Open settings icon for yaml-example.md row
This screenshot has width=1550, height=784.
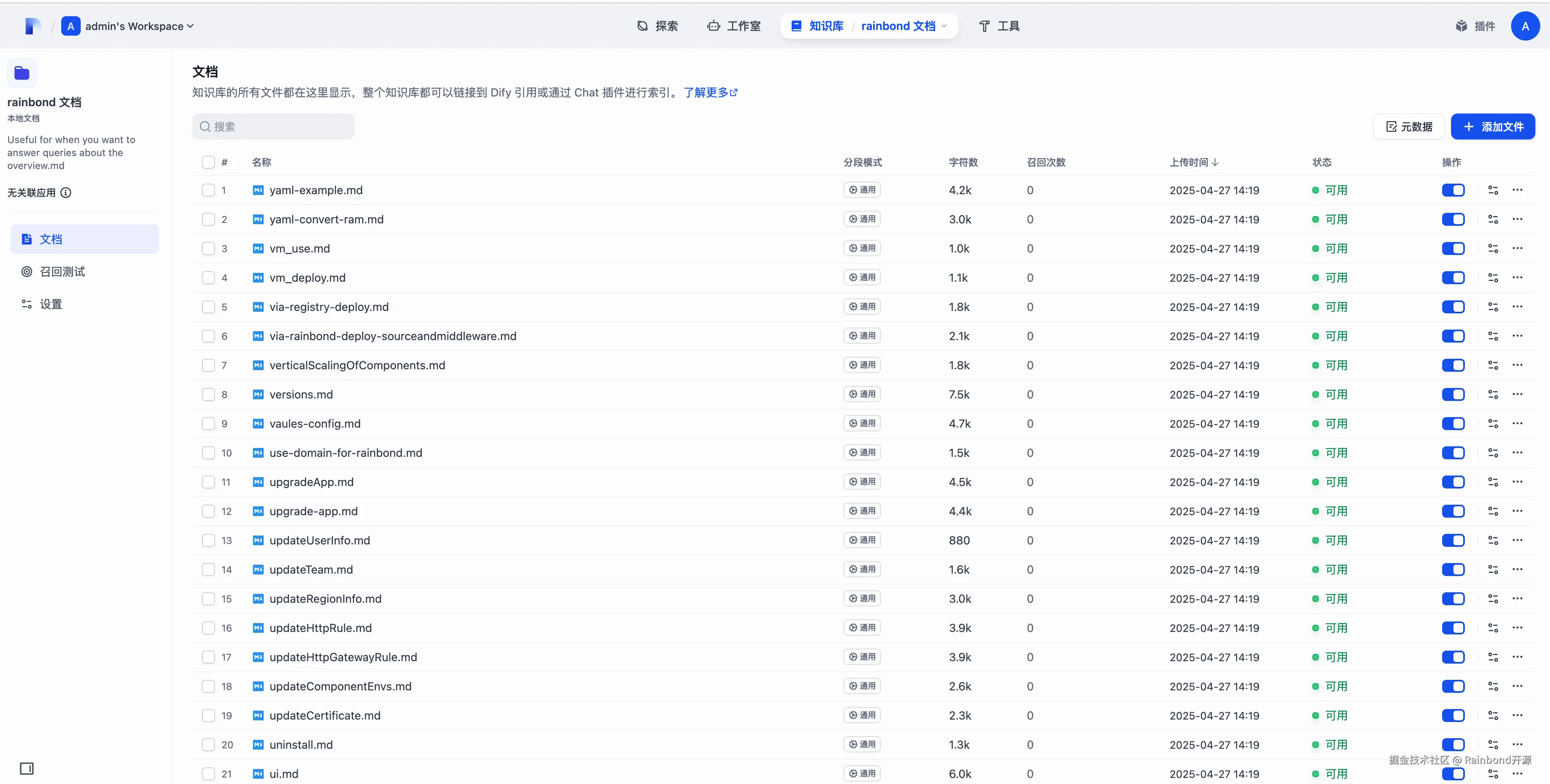(x=1493, y=190)
